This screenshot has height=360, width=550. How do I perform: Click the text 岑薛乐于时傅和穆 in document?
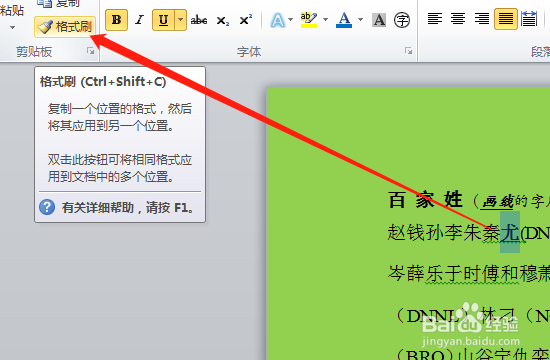coord(463,273)
